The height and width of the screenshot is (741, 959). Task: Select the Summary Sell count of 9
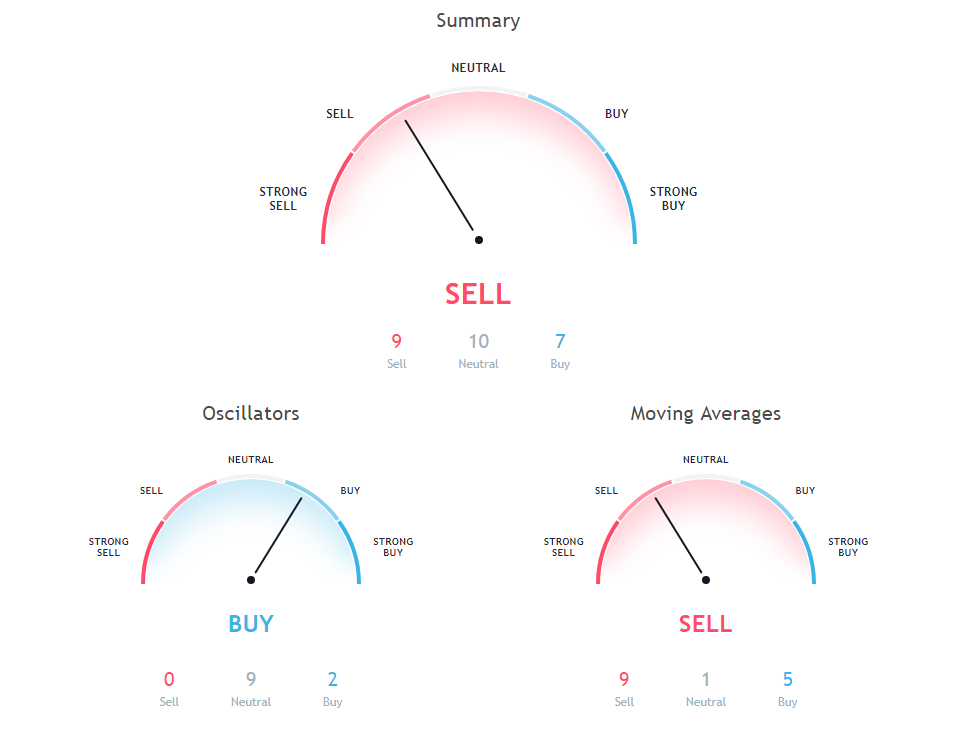[x=397, y=342]
